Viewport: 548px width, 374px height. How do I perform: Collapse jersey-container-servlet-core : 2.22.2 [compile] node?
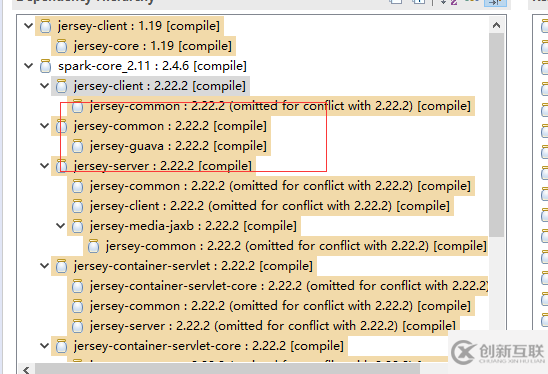[x=44, y=346]
